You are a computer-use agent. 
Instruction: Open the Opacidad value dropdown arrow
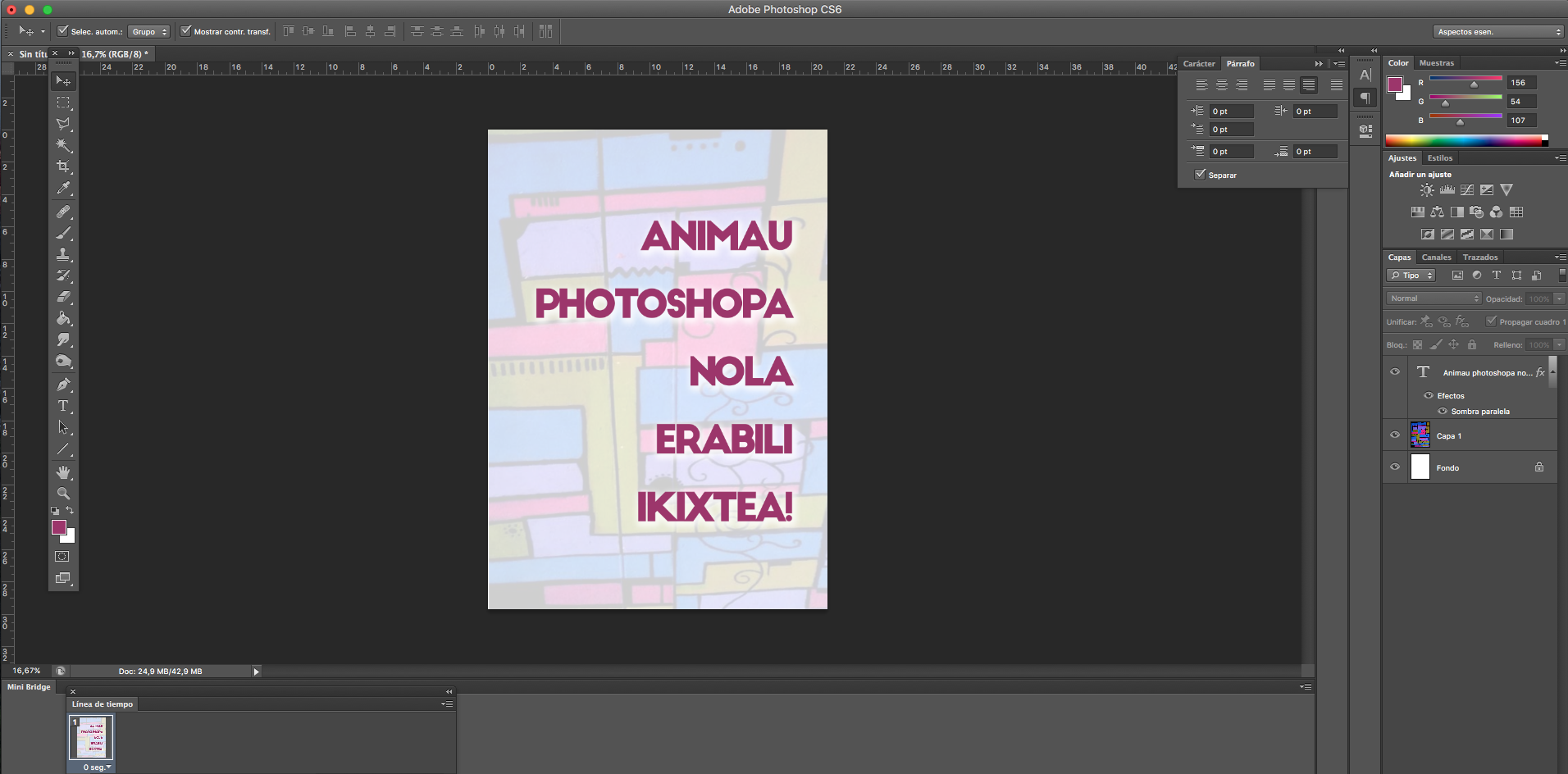pos(1560,298)
